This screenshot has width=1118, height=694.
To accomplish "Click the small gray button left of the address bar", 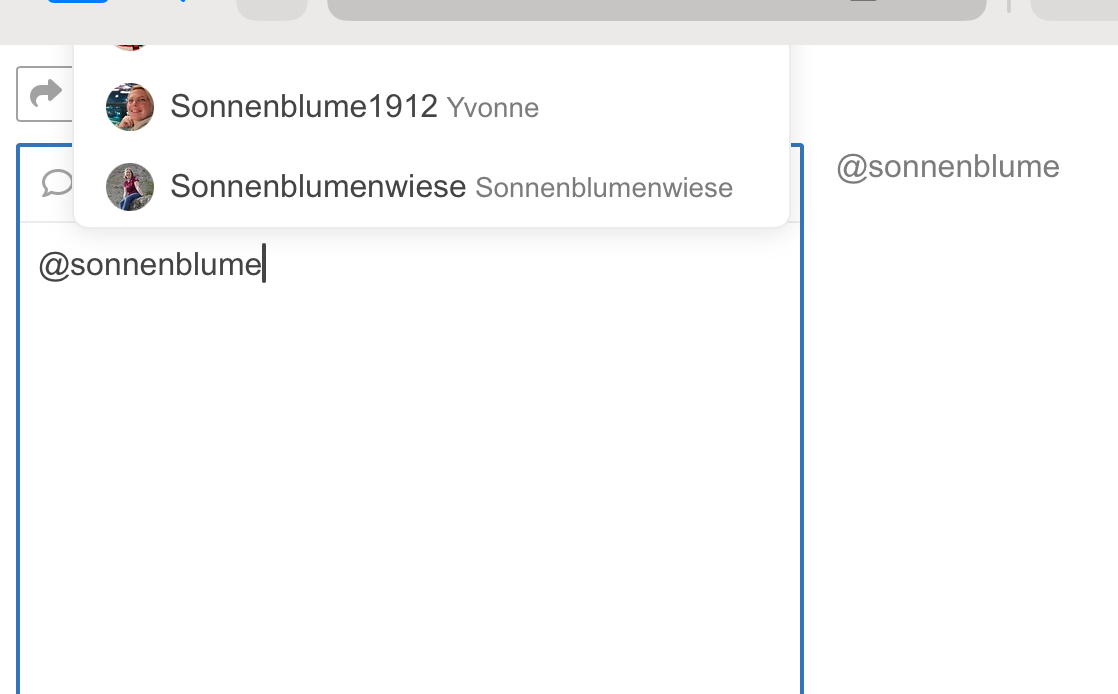I will click(x=272, y=9).
